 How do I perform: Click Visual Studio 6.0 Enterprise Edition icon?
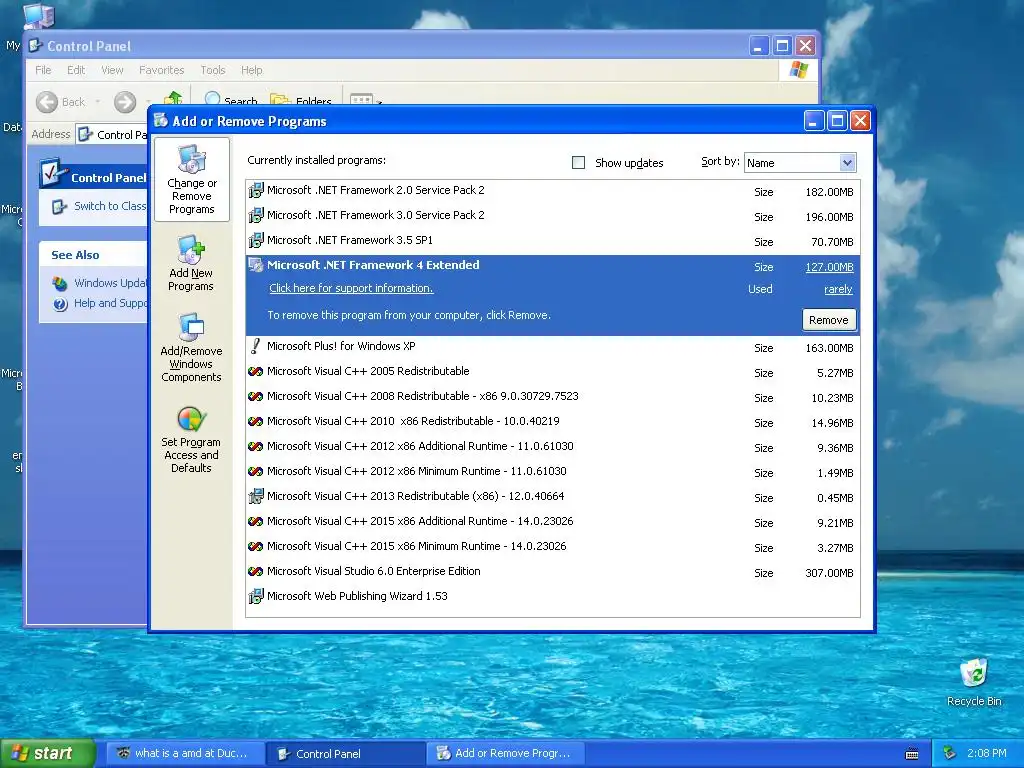pos(255,571)
